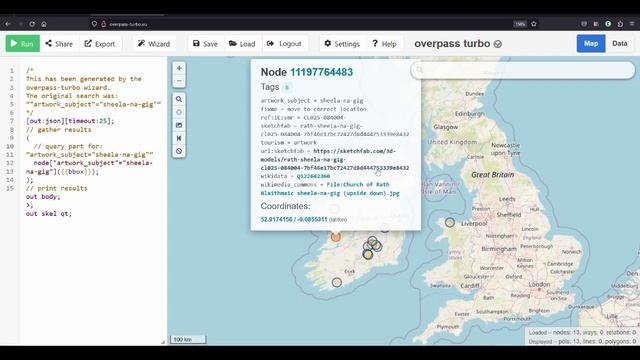Bookmark this page with star icon
The height and width of the screenshot is (360, 640).
click(x=534, y=24)
